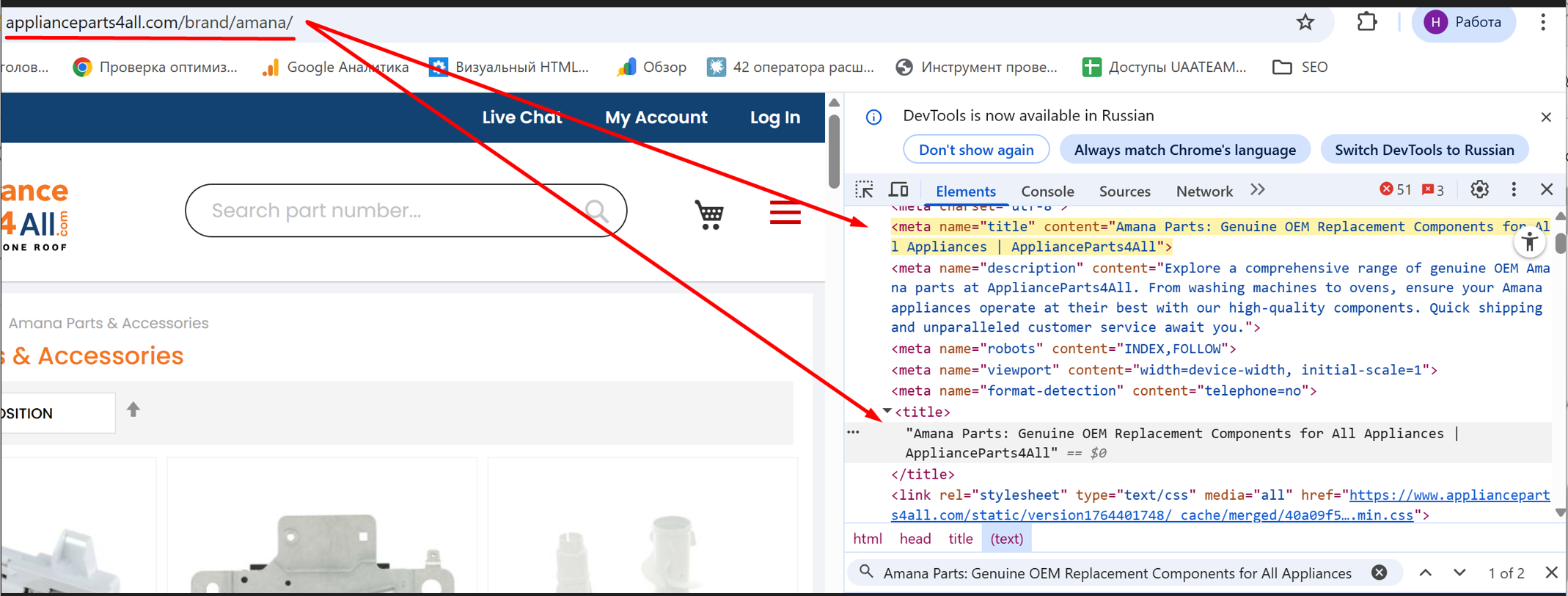This screenshot has height=596, width=1568.
Task: Go to next search result
Action: point(1459,573)
